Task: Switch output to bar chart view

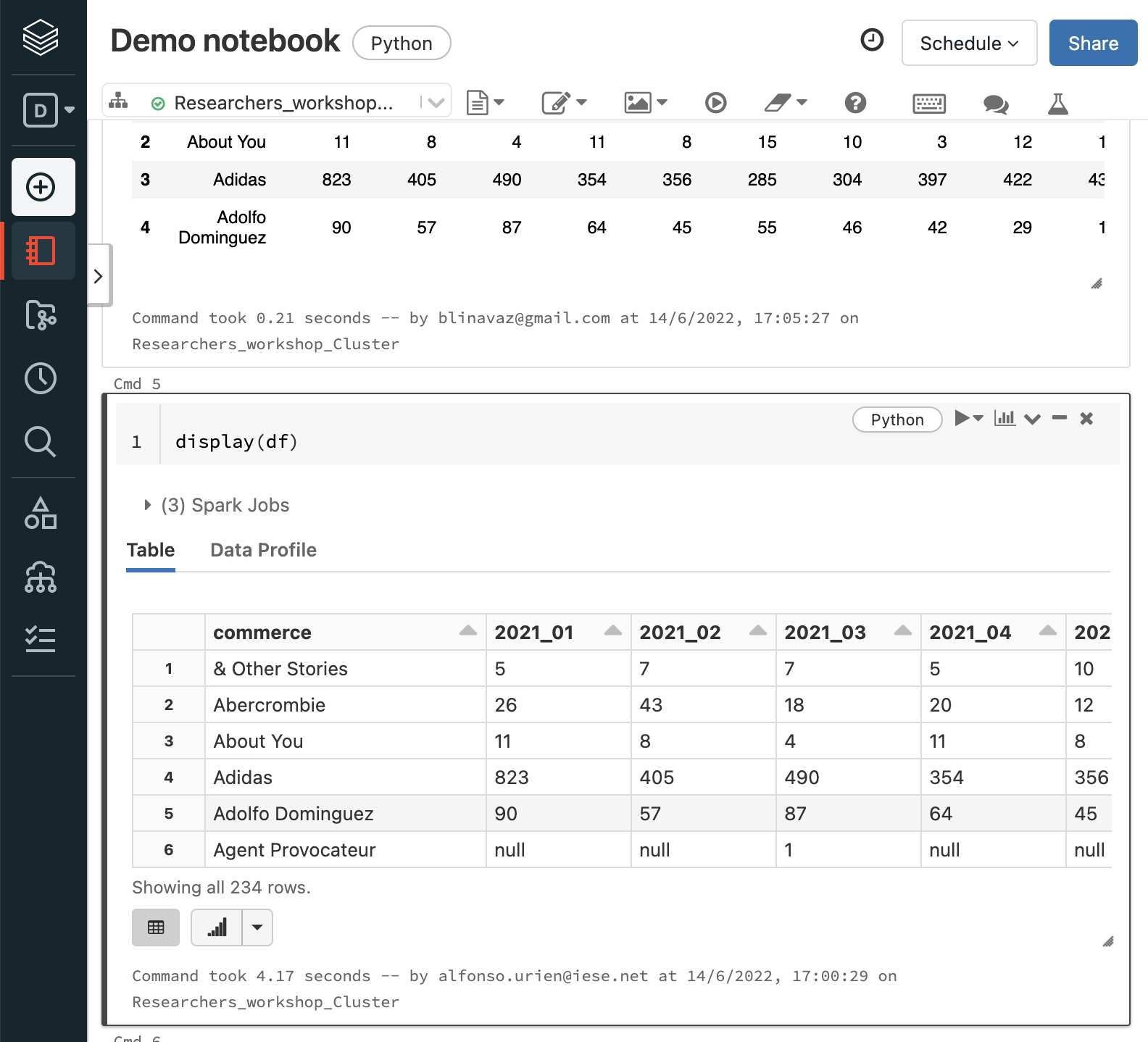Action: pyautogui.click(x=217, y=928)
